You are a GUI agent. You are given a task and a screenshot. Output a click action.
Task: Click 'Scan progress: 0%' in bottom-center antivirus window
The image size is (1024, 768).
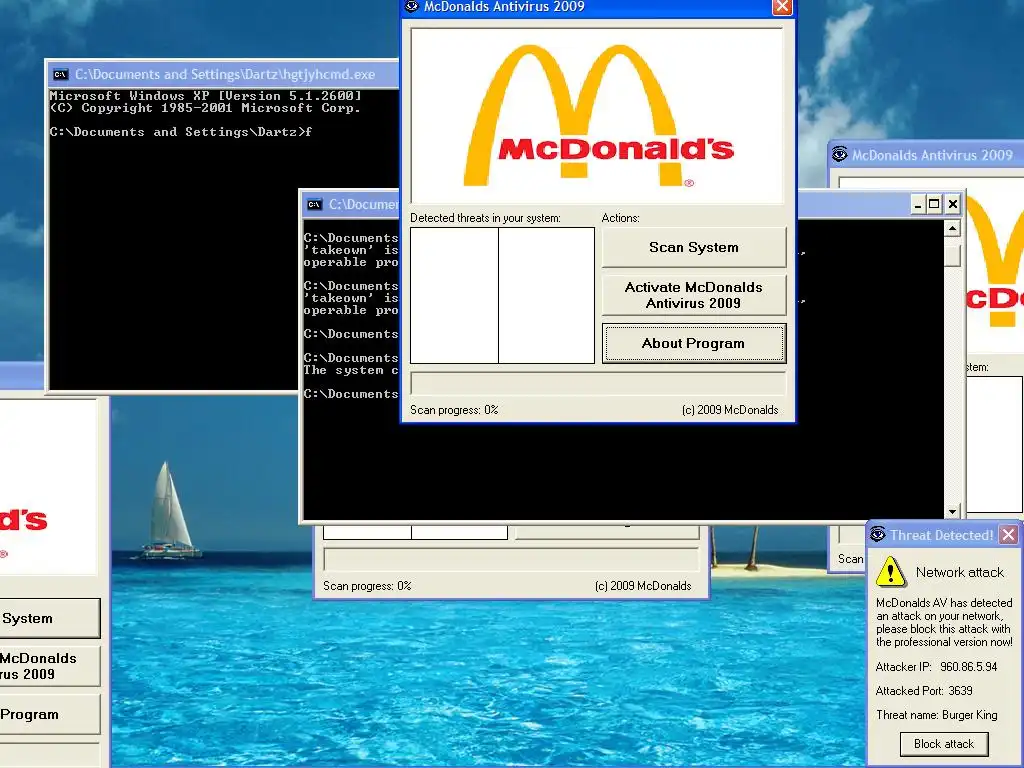(367, 586)
